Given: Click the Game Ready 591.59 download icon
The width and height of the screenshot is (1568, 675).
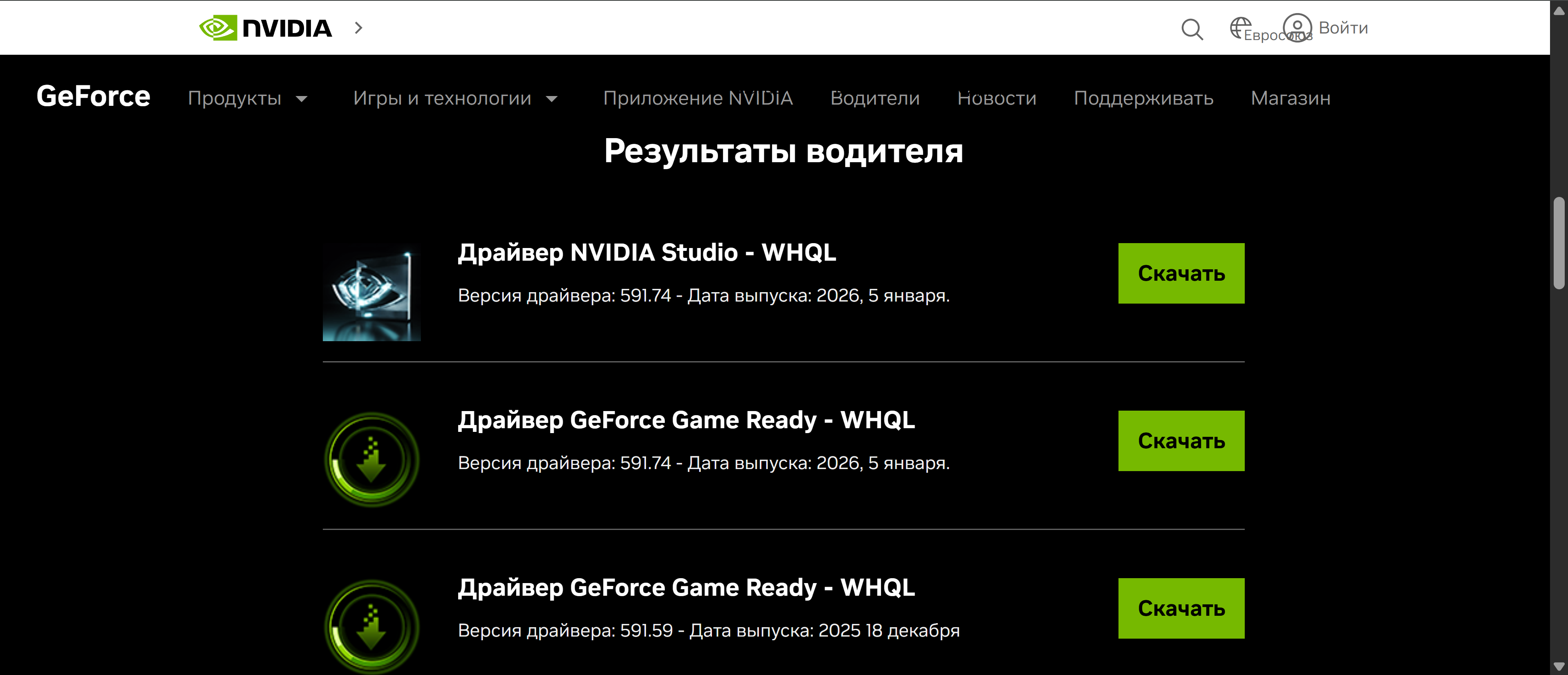Looking at the screenshot, I should 371,627.
